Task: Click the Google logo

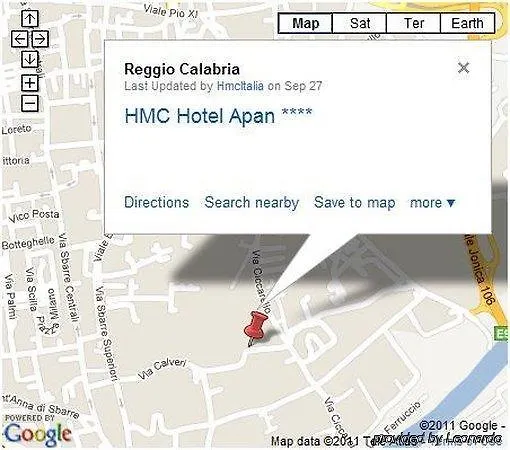Action: [x=38, y=434]
